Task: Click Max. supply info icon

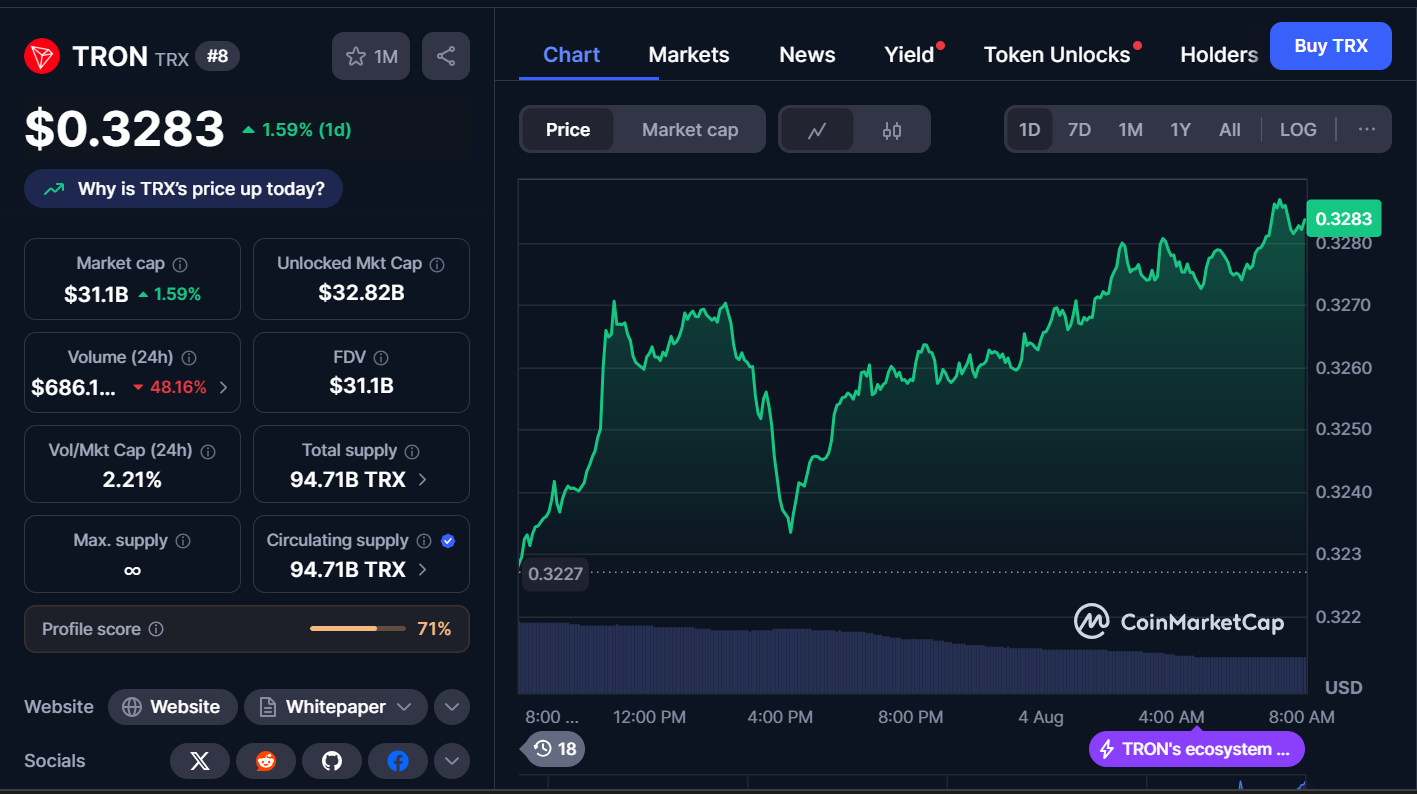Action: point(183,541)
